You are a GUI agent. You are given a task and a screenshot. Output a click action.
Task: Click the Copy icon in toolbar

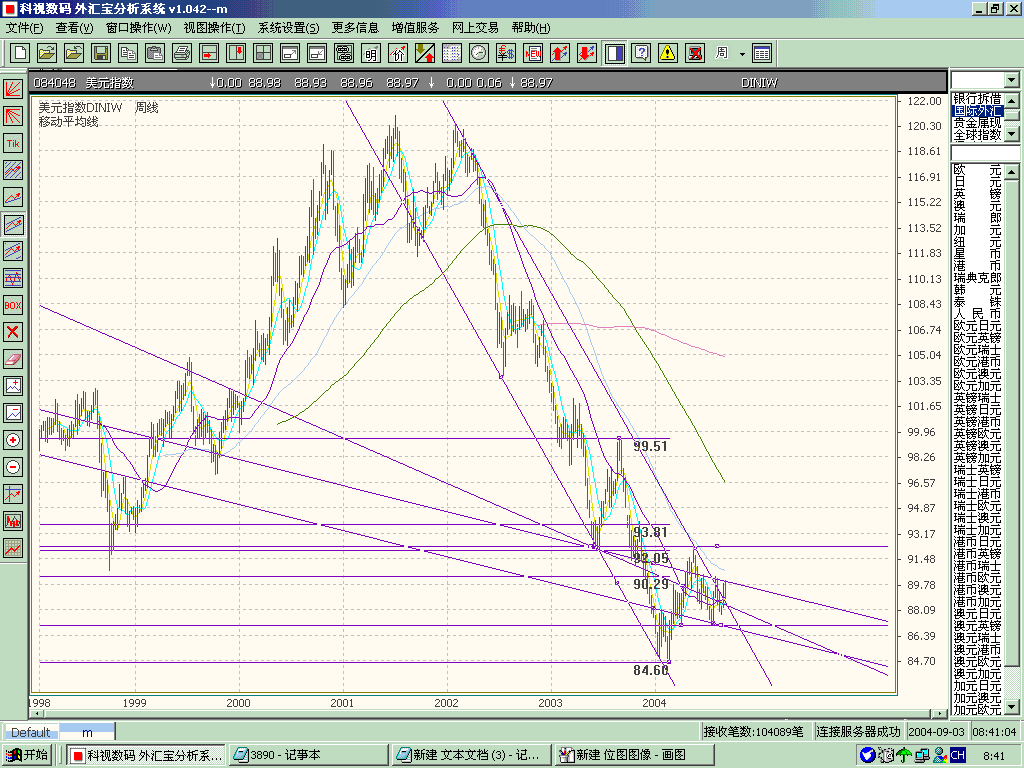pos(128,53)
